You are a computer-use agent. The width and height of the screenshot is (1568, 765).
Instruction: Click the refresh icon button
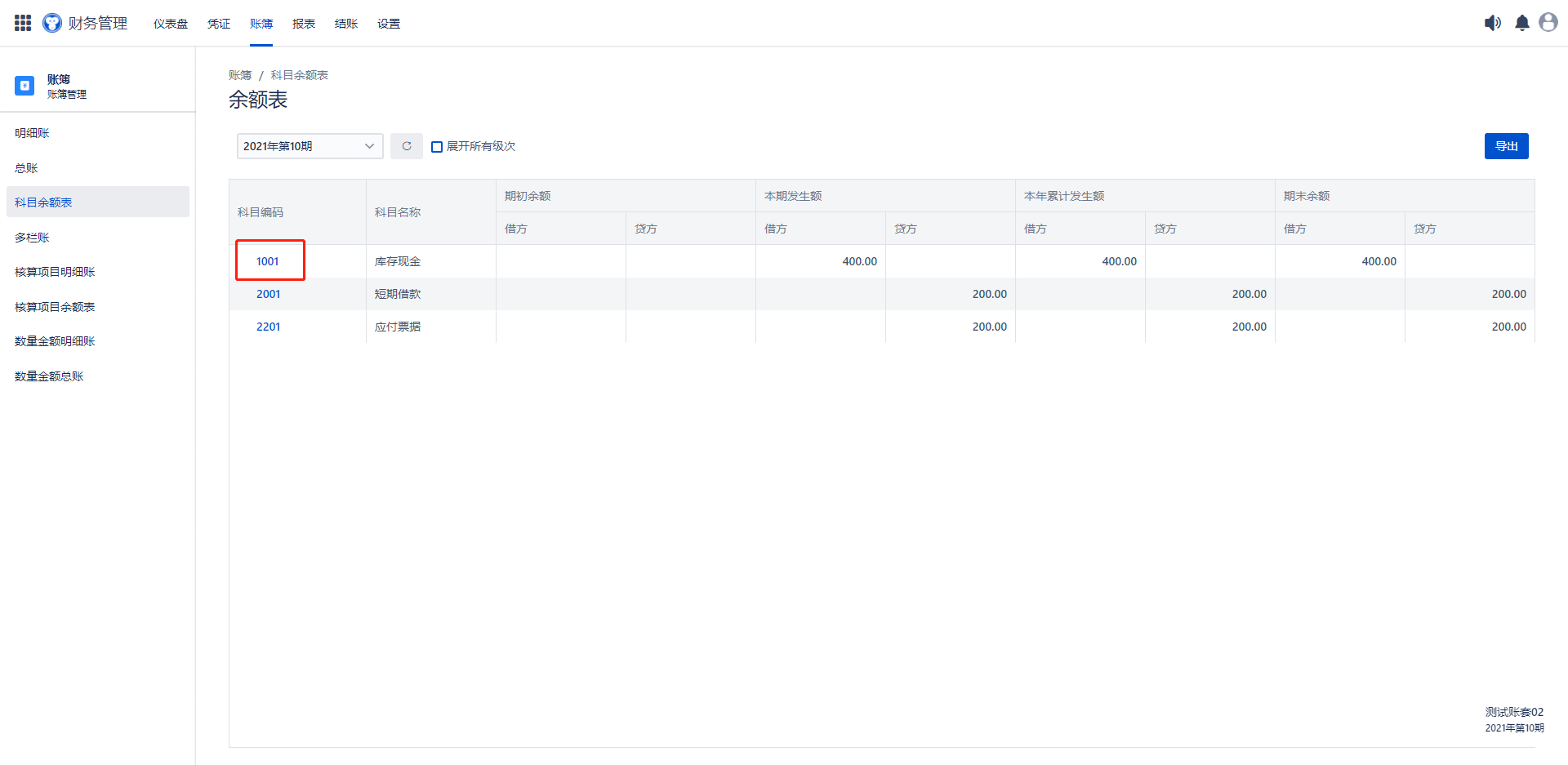click(407, 146)
